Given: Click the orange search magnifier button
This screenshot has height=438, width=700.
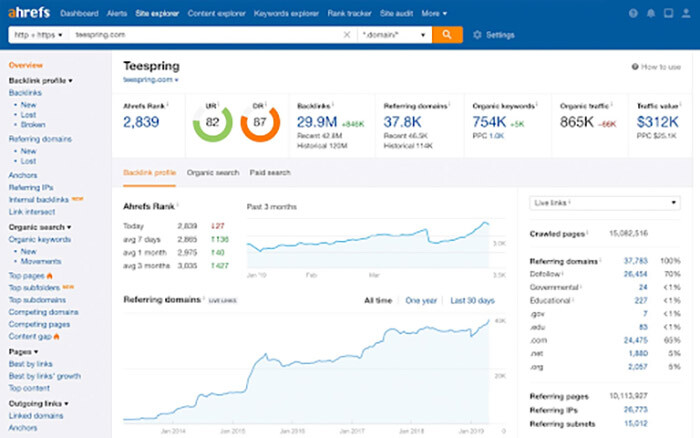Looking at the screenshot, I should pyautogui.click(x=447, y=34).
